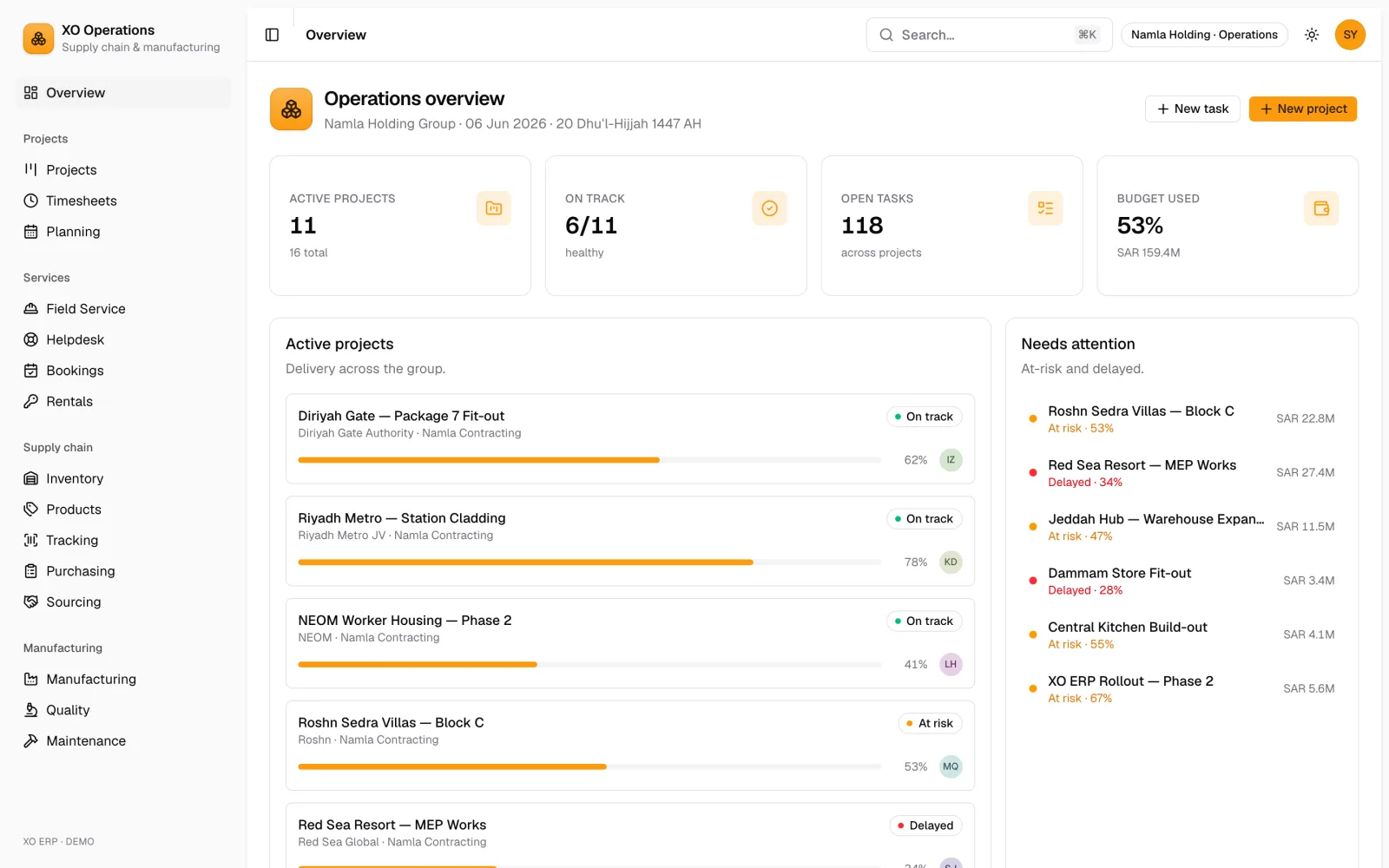Click the 53% budget used value
Viewport: 1389px width, 868px height.
pos(1140,226)
